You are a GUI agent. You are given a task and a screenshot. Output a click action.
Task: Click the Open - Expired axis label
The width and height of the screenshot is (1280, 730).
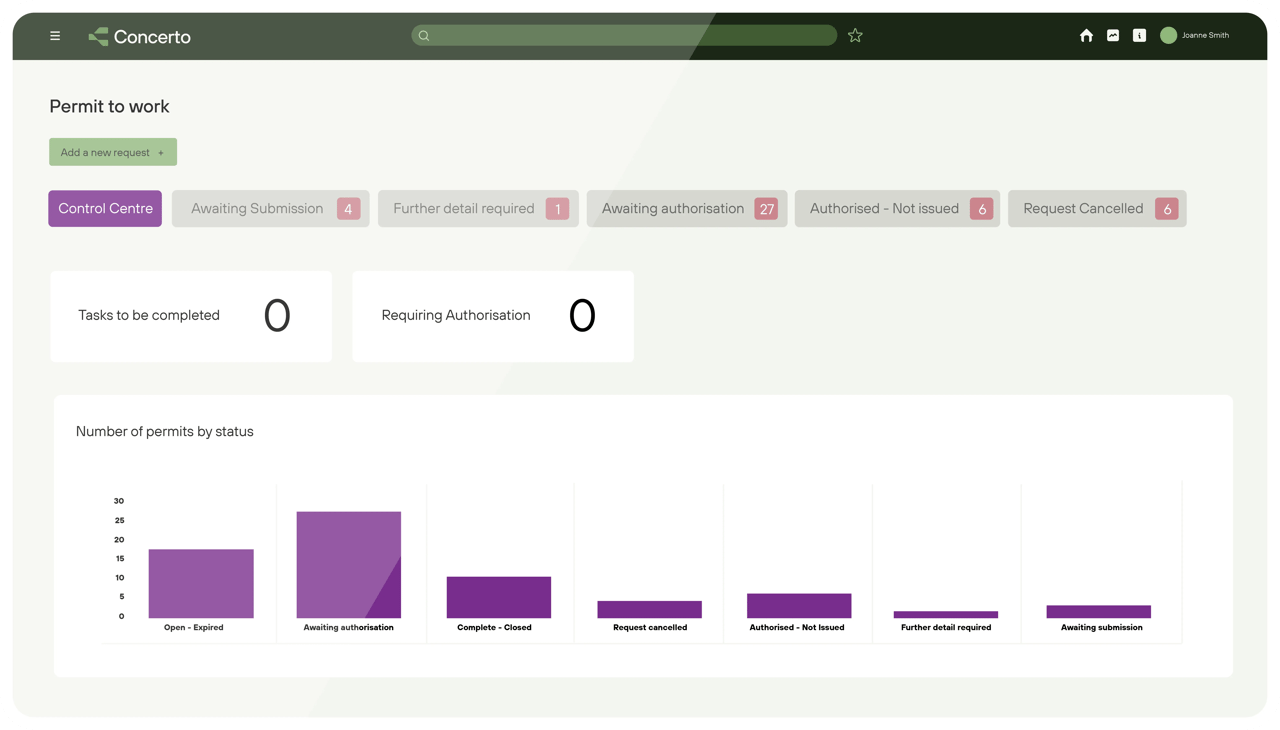[194, 628]
